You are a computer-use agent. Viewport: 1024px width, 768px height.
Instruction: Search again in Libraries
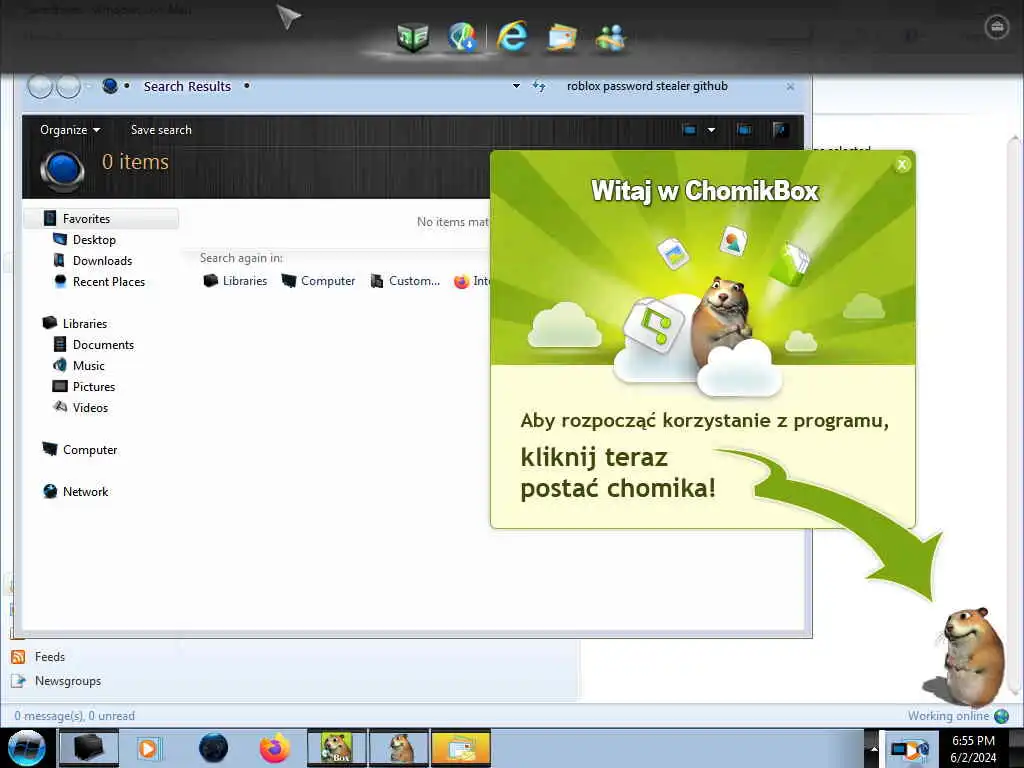pos(235,281)
